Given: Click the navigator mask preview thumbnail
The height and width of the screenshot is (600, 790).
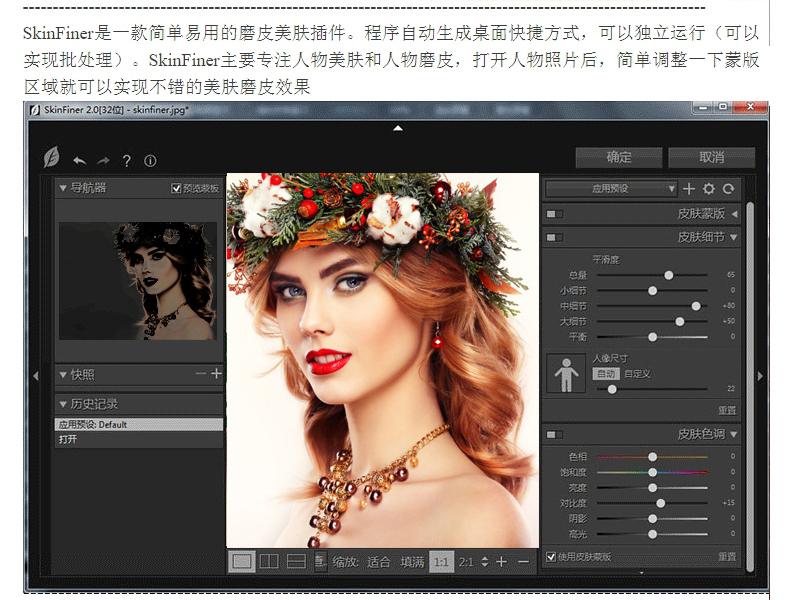Looking at the screenshot, I should (x=138, y=281).
